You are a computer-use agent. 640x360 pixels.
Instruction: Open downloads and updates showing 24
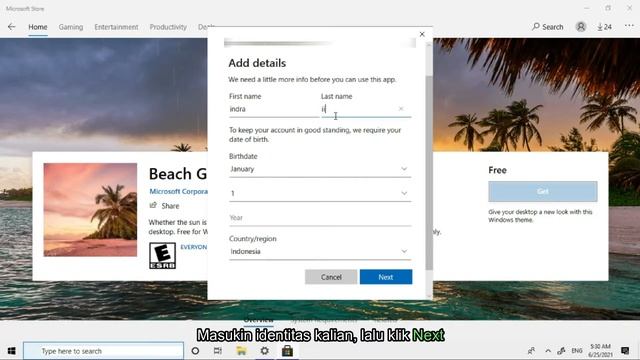coord(604,27)
